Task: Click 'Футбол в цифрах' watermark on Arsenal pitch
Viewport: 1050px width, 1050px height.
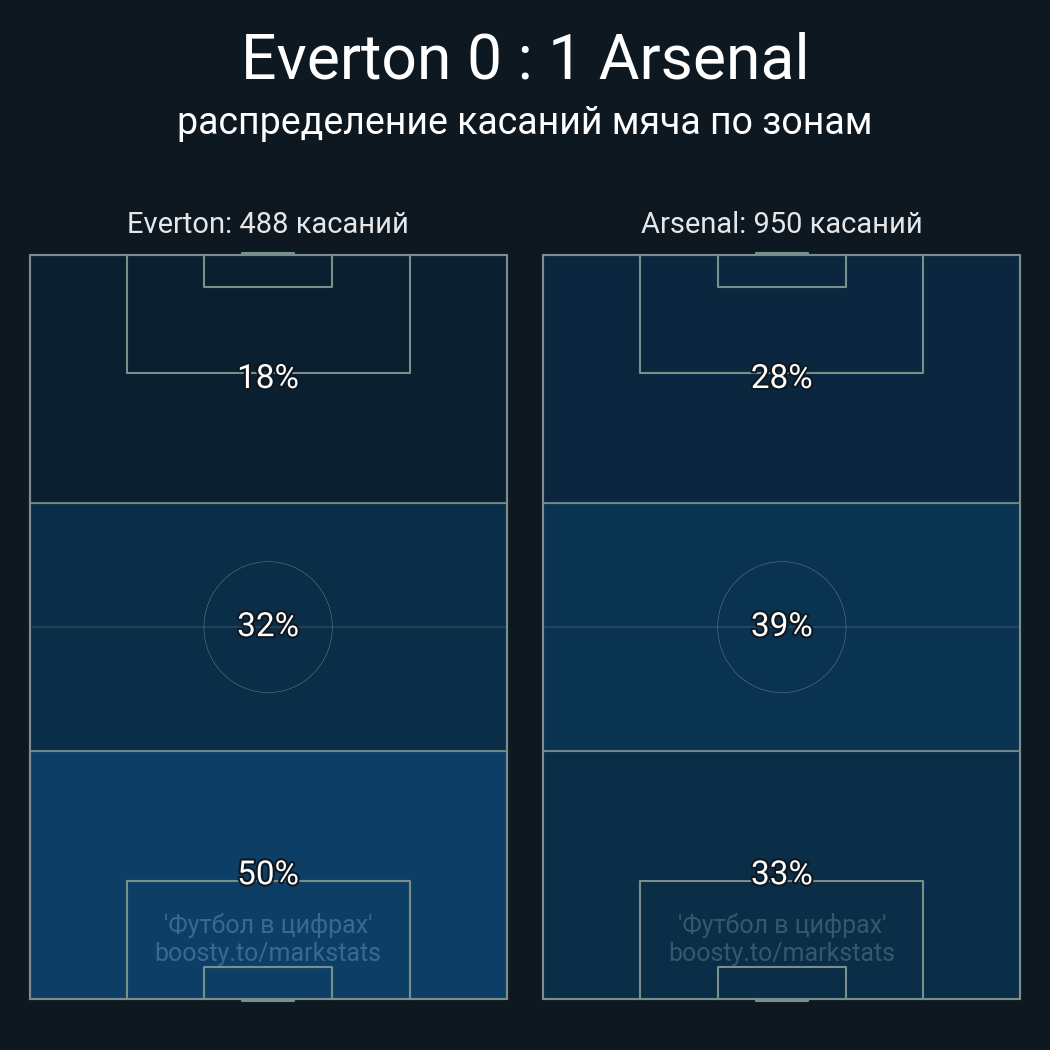Action: pos(781,924)
